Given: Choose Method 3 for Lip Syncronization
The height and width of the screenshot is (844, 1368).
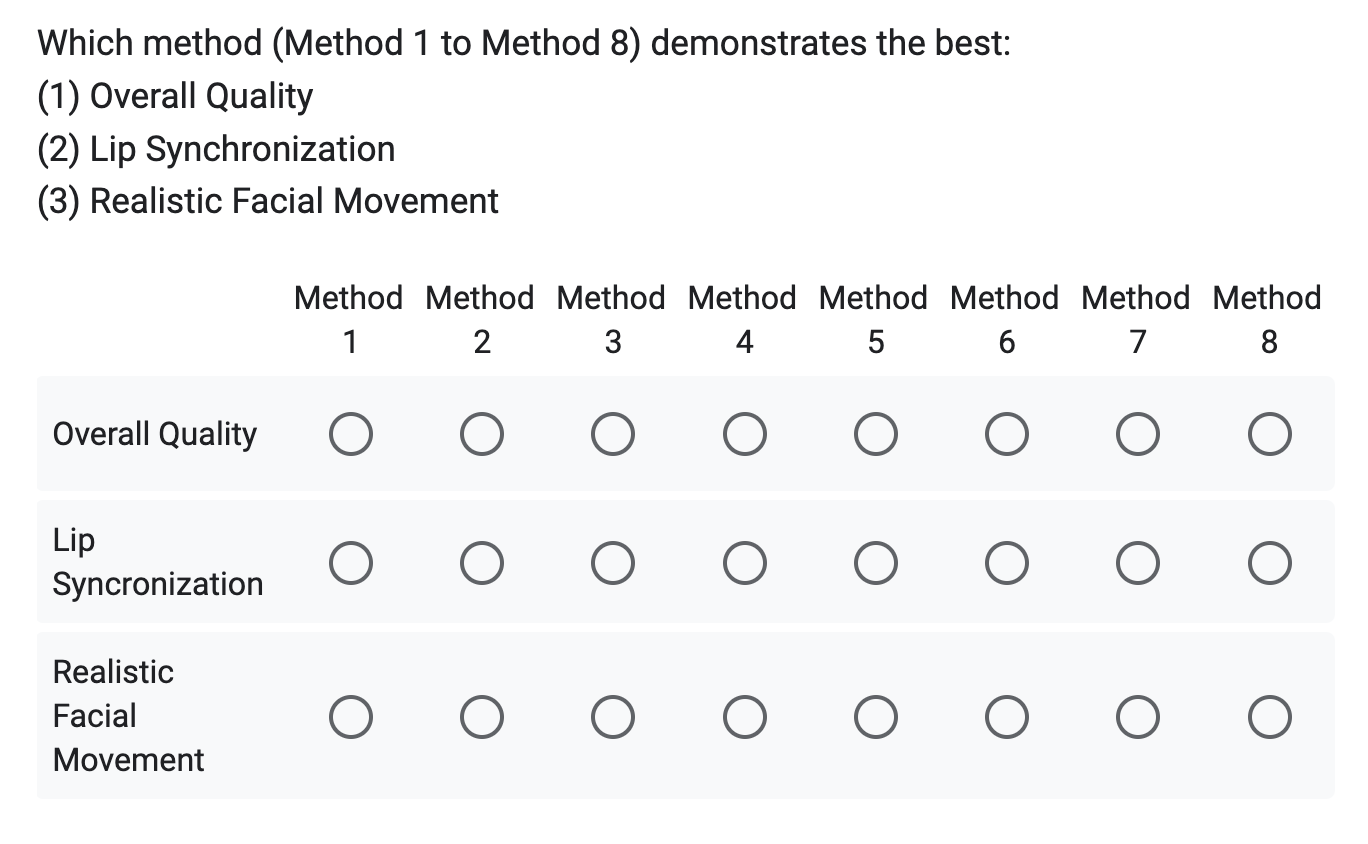Looking at the screenshot, I should pos(612,563).
